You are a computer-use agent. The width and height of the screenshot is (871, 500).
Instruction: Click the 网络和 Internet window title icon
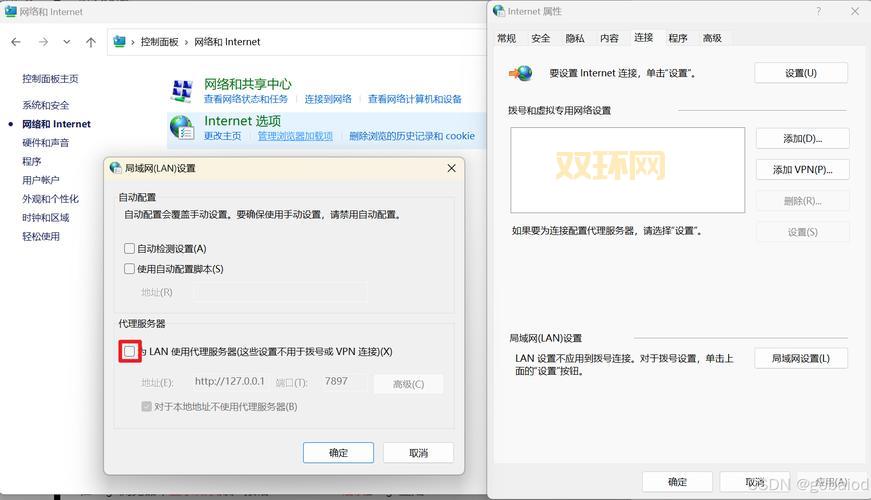point(11,11)
